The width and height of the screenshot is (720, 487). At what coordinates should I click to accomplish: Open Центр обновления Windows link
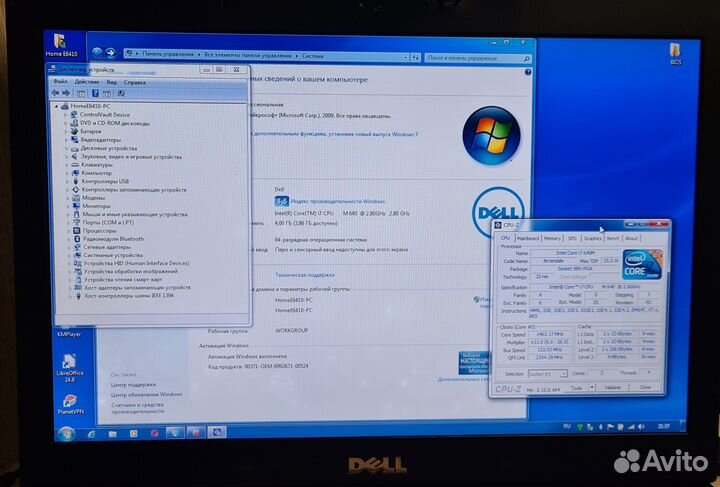146,394
